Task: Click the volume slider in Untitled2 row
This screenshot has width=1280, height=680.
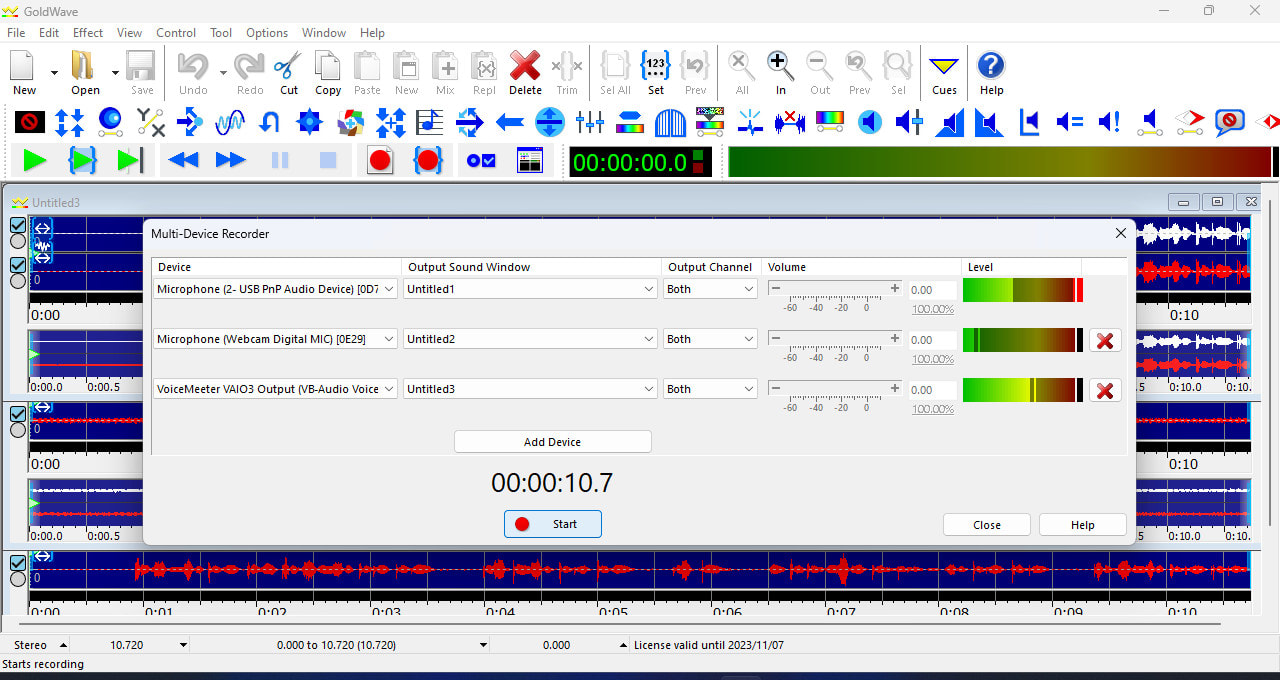Action: (835, 338)
